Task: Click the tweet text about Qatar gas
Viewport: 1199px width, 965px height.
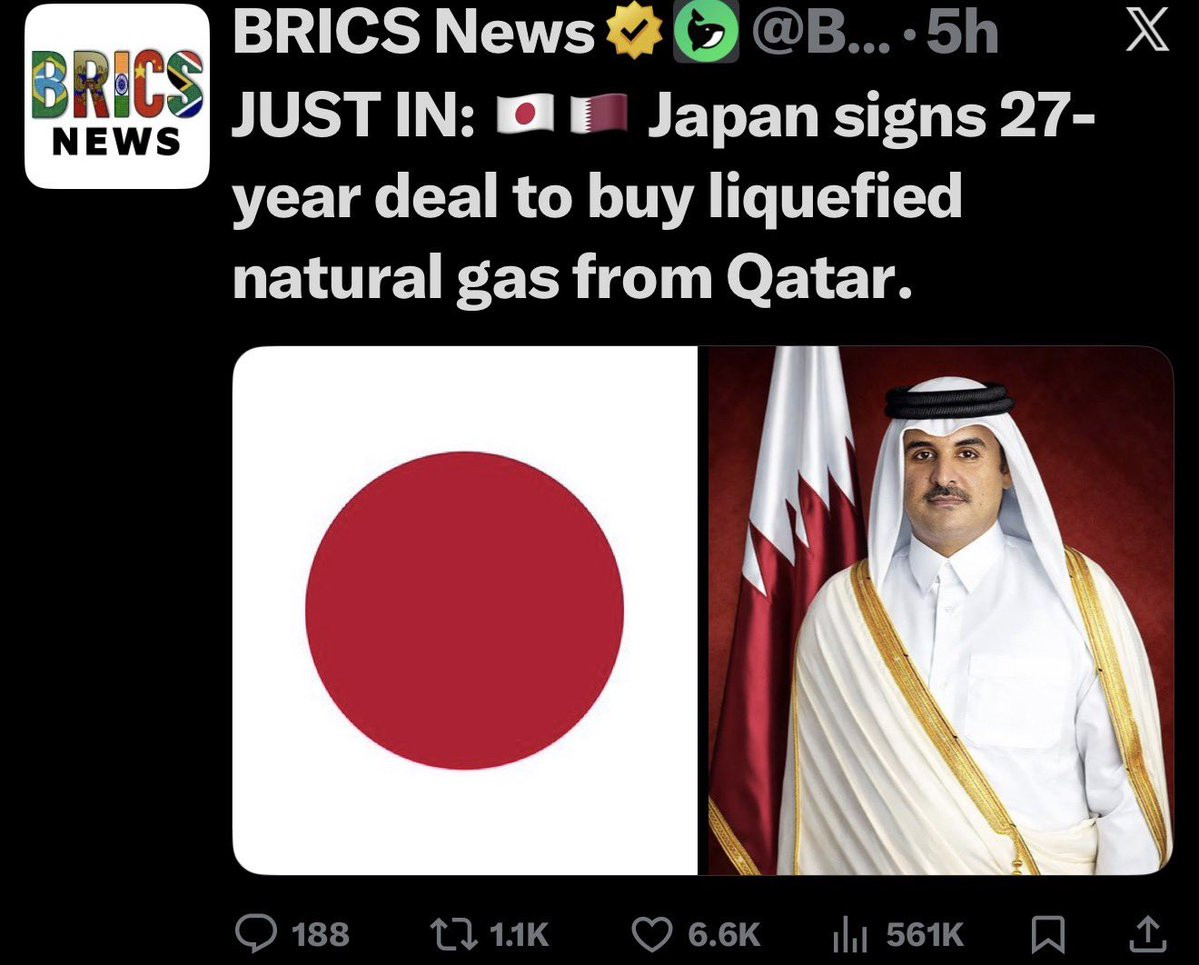Action: pos(664,198)
